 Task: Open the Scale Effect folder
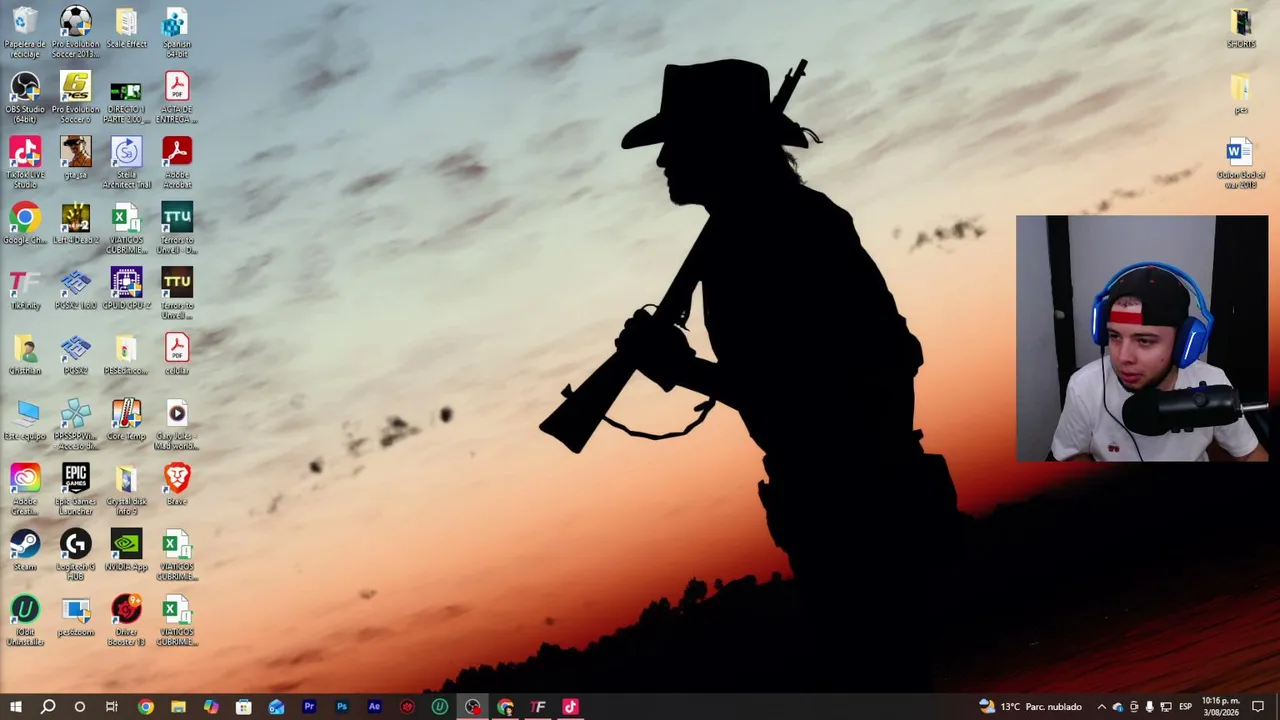[x=126, y=28]
